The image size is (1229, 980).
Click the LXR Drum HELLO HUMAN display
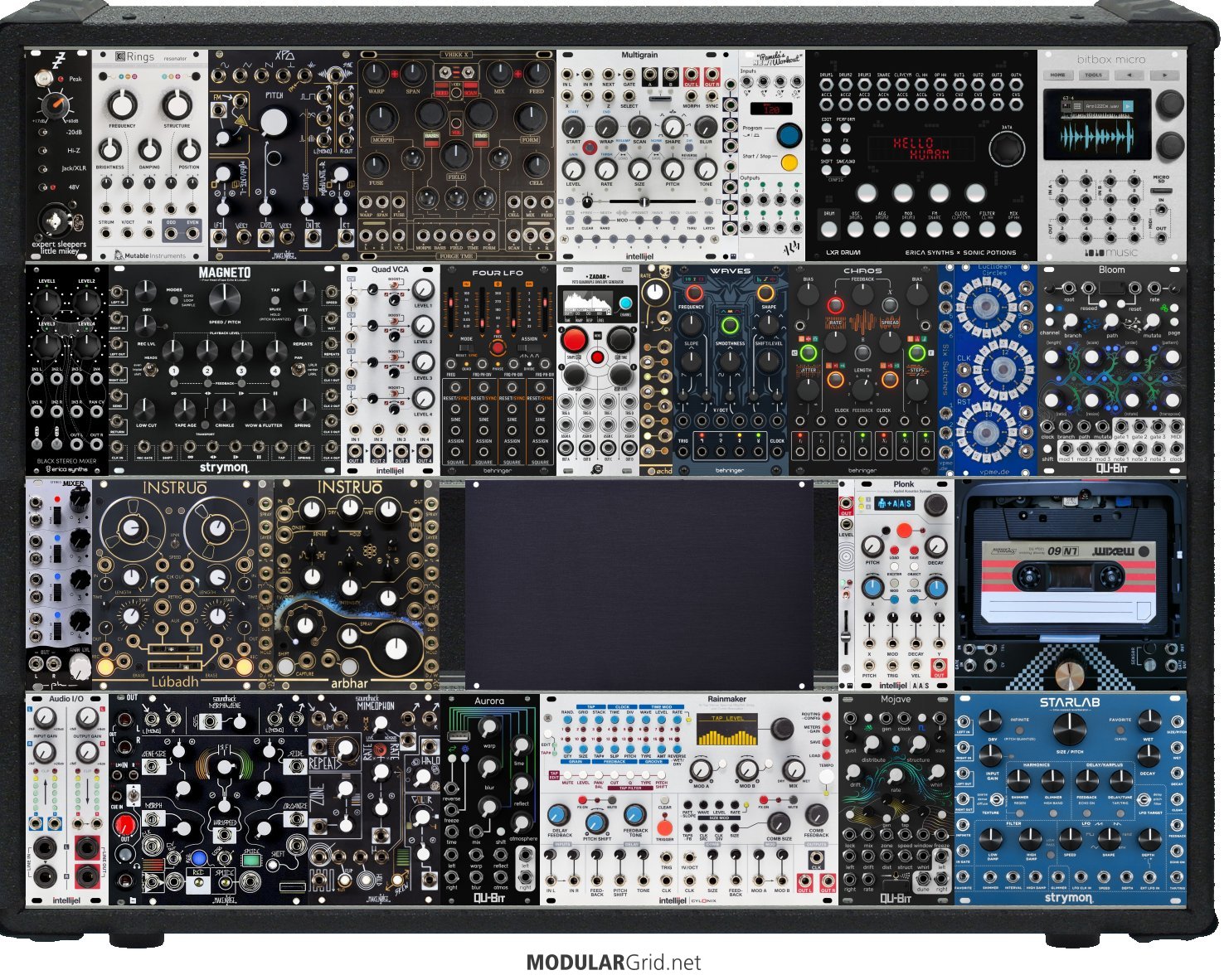921,149
